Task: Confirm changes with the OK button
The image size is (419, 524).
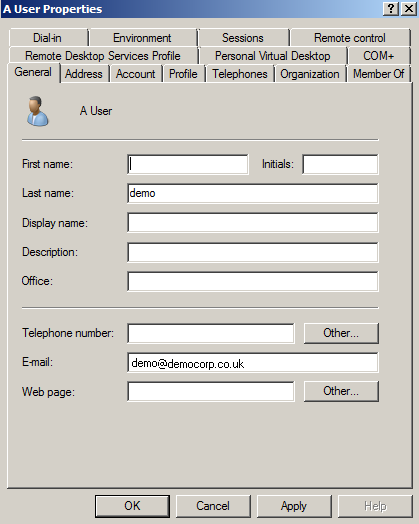Action: click(132, 506)
